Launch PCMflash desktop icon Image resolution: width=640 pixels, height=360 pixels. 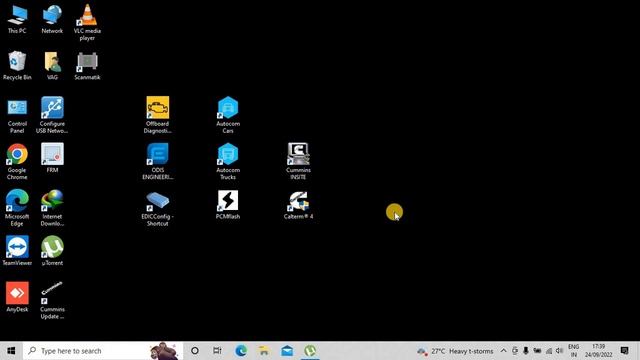coord(228,205)
